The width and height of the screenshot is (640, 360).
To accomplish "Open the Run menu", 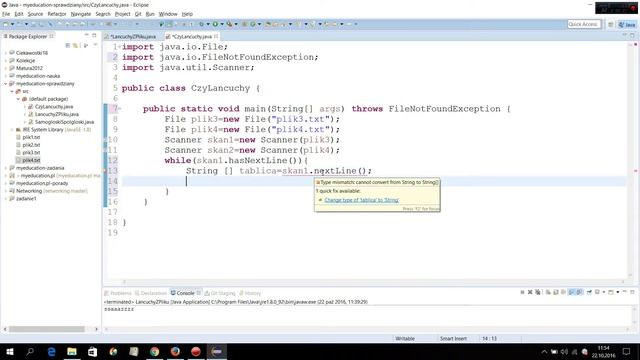I will tap(150, 14).
